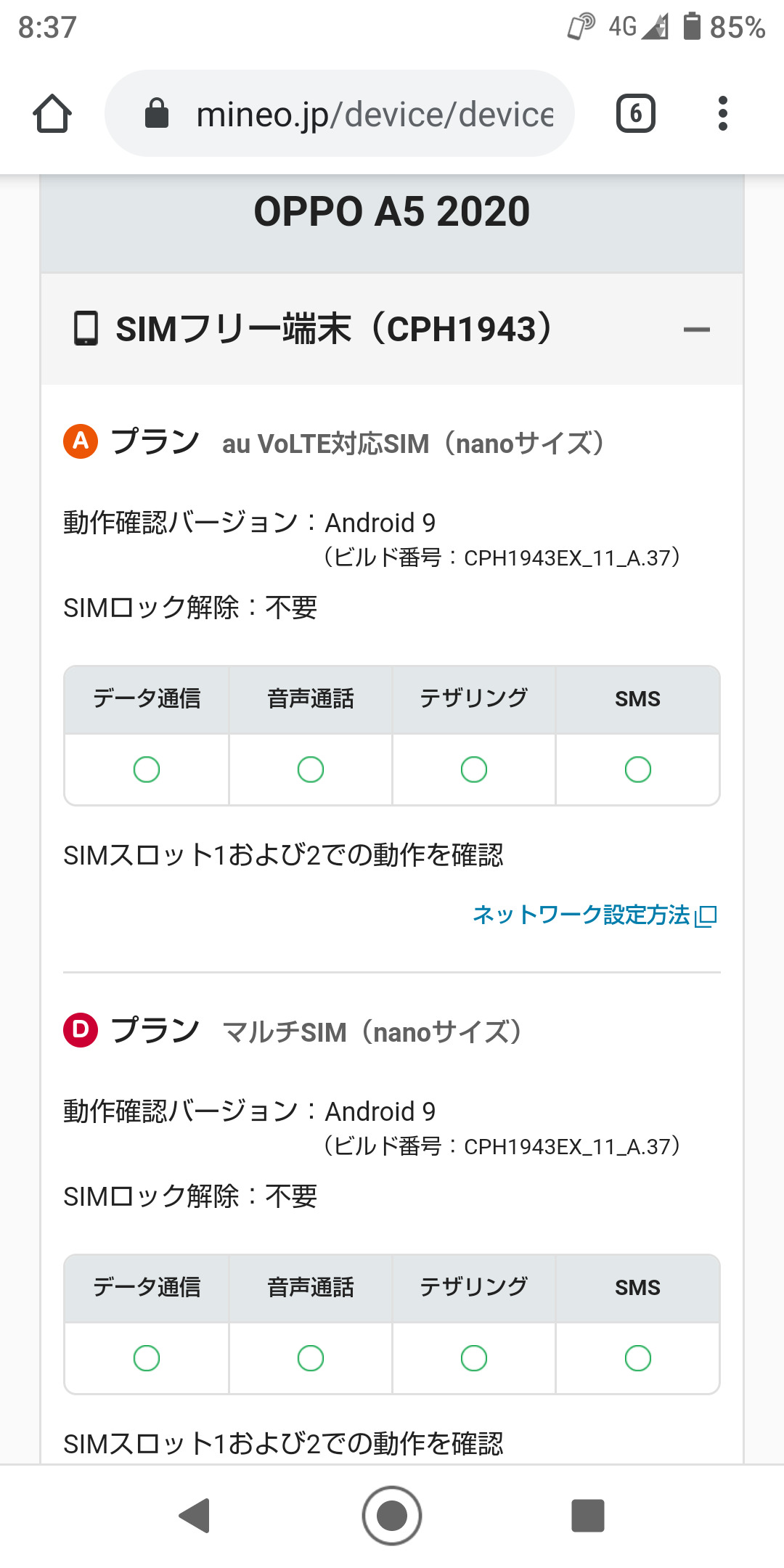Viewport: 784px width, 1568px height.
Task: Tap the red D plan badge
Action: 81,1030
